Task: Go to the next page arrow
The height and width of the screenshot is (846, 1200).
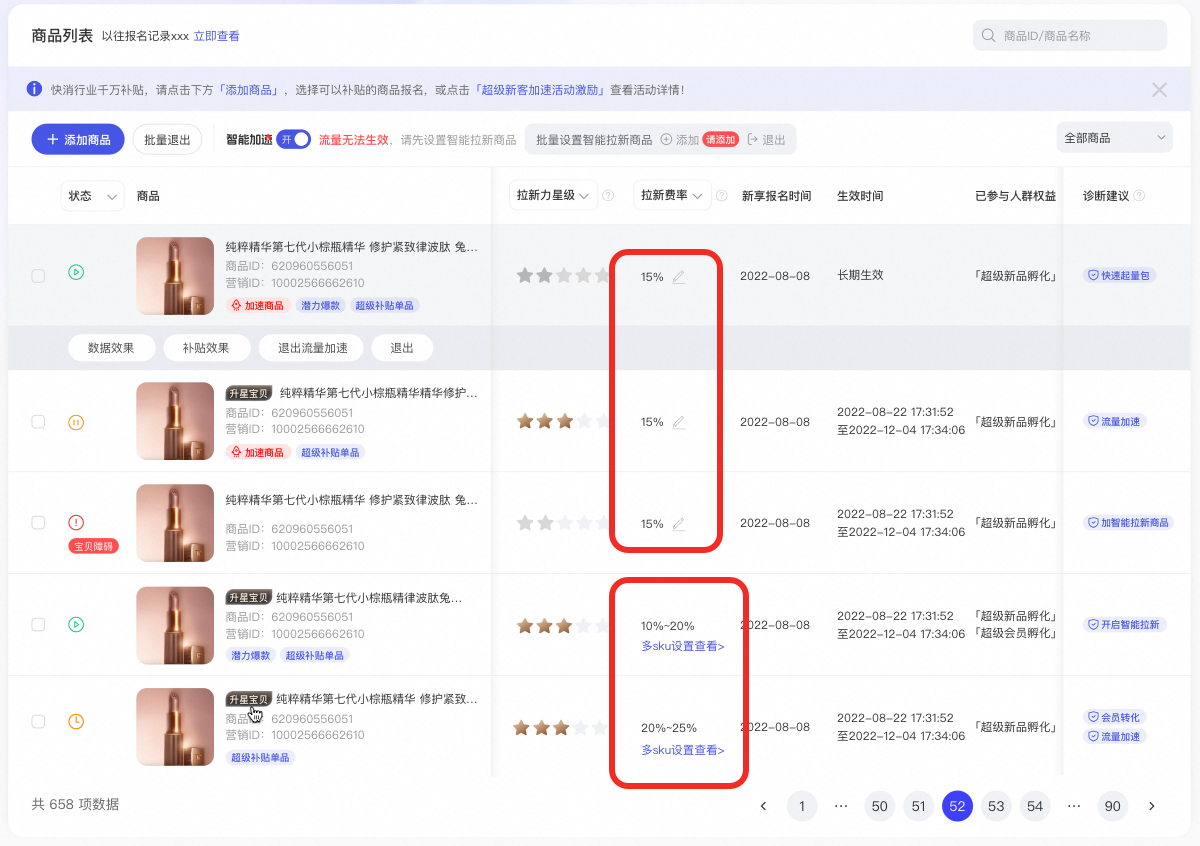Action: 1151,806
